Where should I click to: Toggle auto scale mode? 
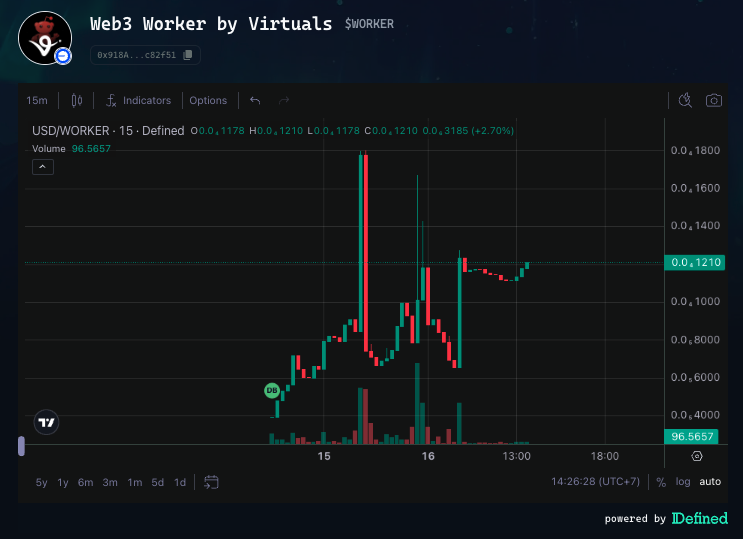(x=710, y=482)
